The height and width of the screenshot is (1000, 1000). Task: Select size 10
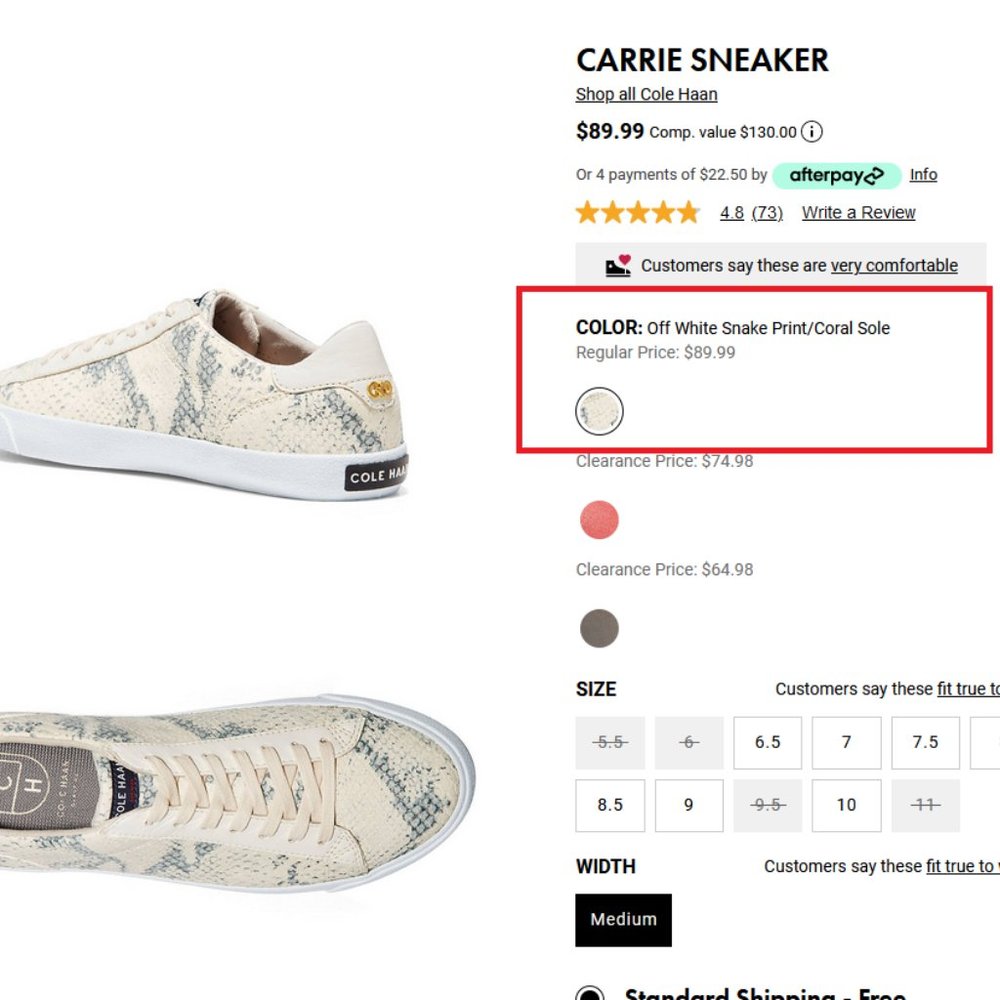846,805
